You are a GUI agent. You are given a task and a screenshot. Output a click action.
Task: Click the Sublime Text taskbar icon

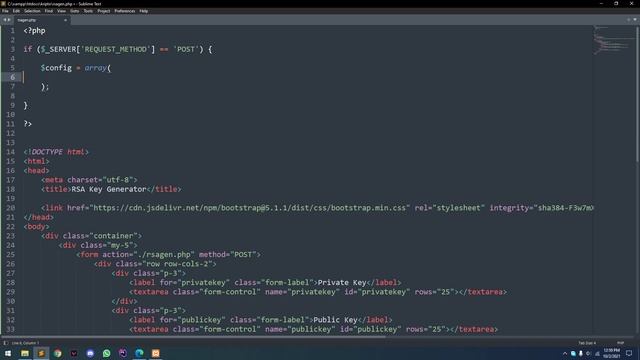41,353
